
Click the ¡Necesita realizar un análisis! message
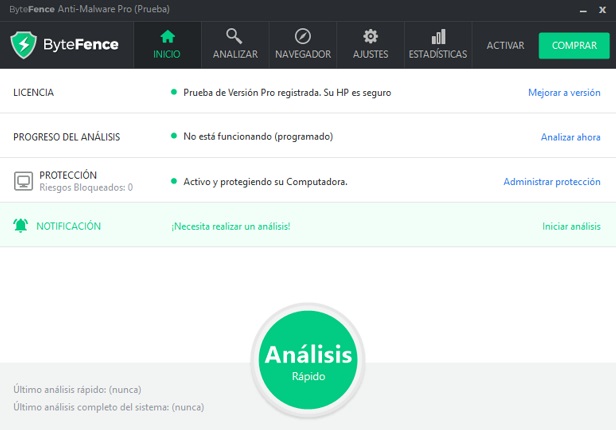coord(231,226)
